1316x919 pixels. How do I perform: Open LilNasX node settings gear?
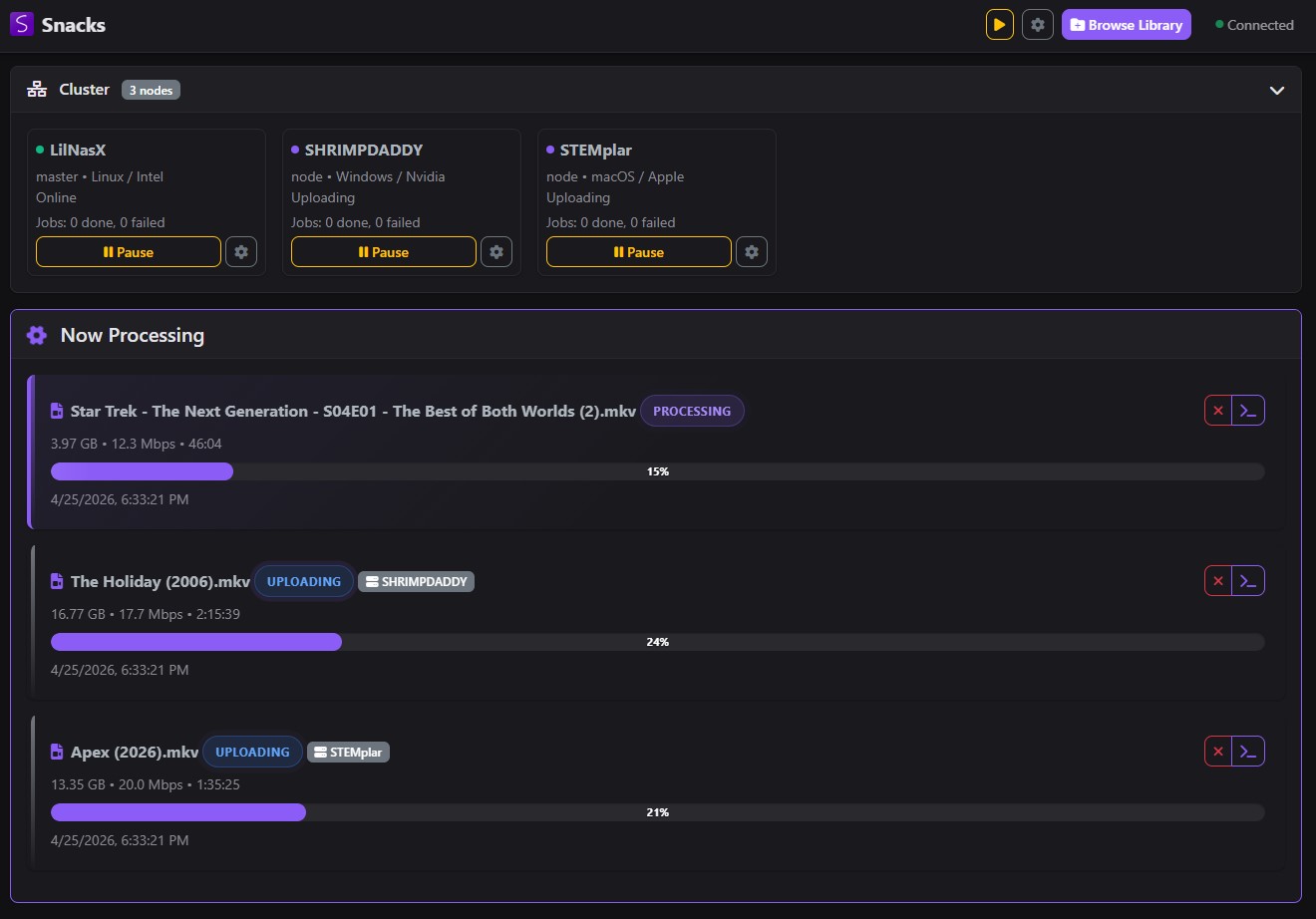tap(241, 252)
